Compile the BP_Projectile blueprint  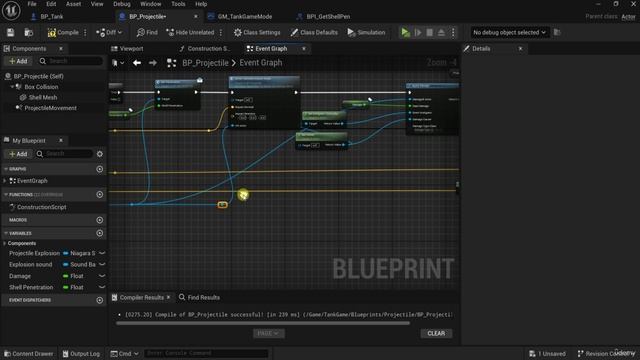(63, 33)
